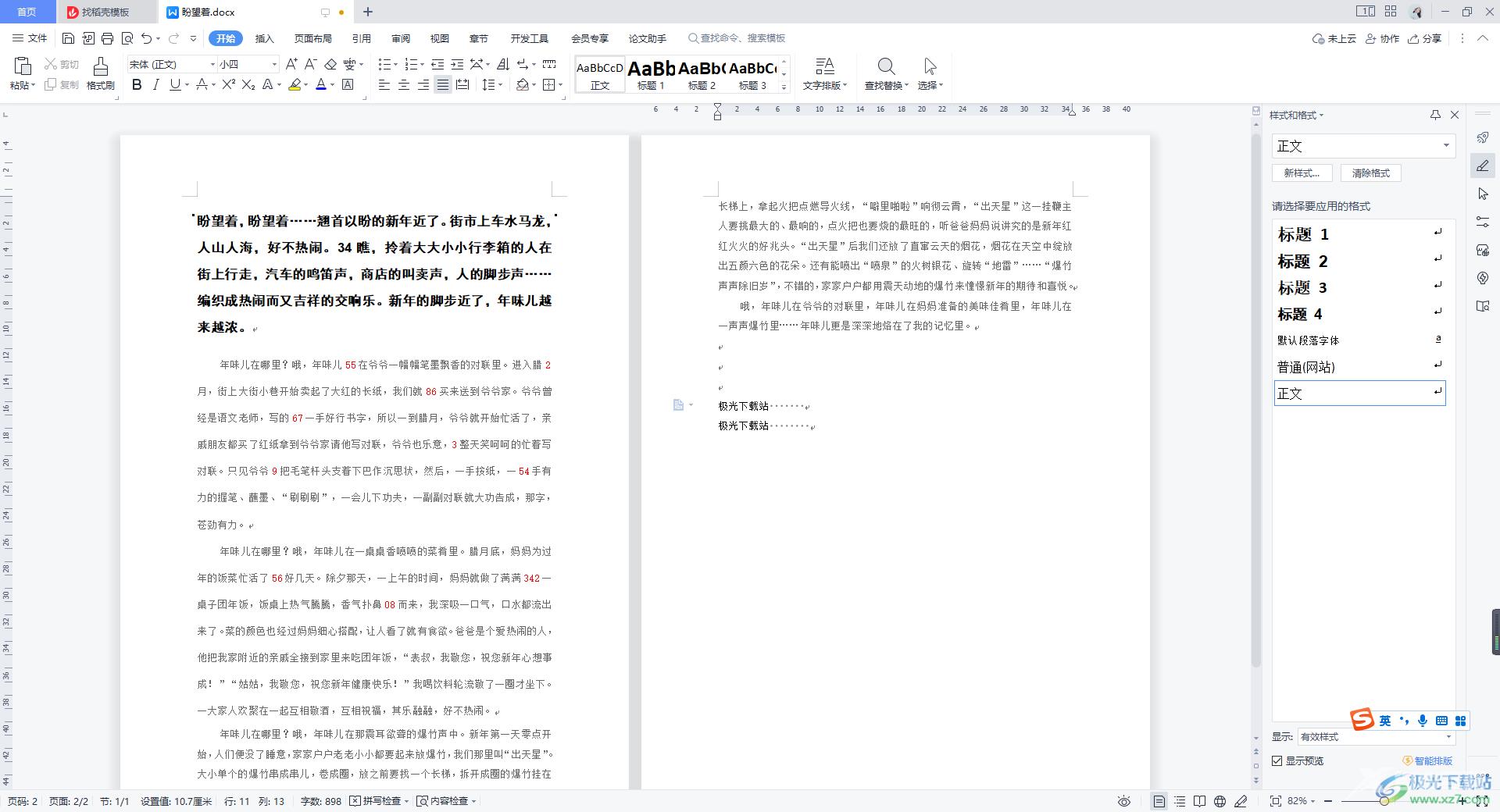Open the font size dropdown
The height and width of the screenshot is (812, 1500).
273,64
